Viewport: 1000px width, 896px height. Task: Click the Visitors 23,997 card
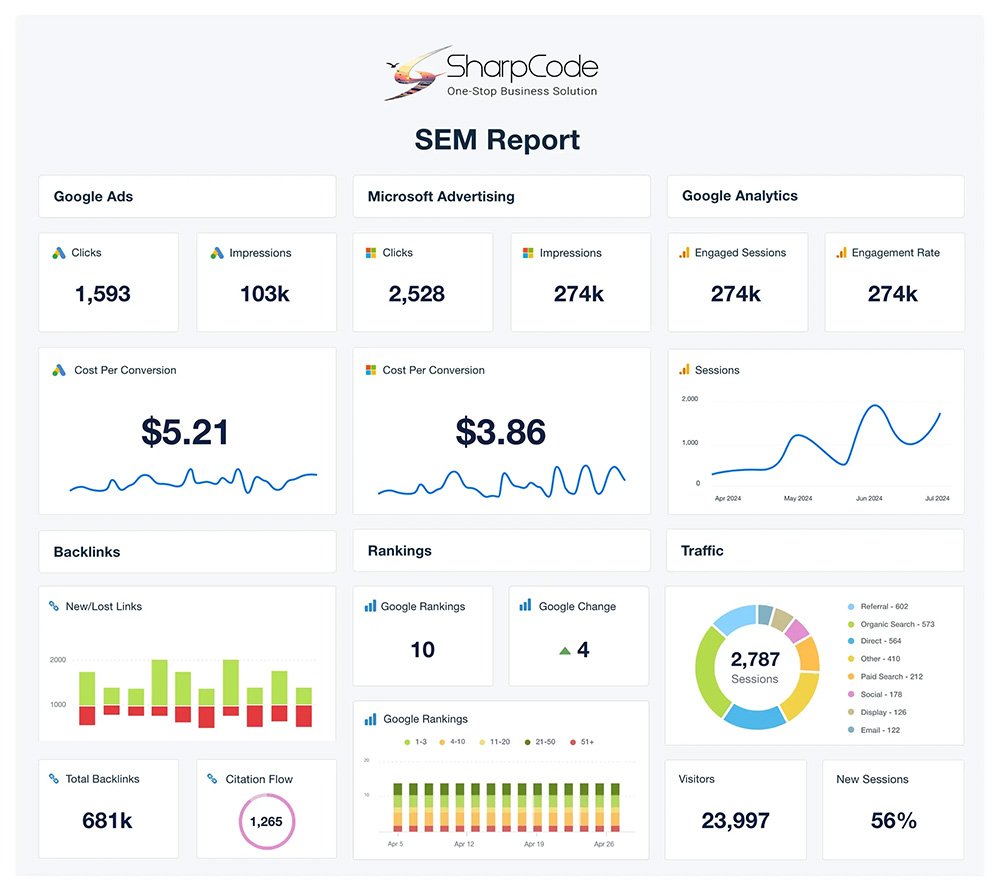[735, 809]
